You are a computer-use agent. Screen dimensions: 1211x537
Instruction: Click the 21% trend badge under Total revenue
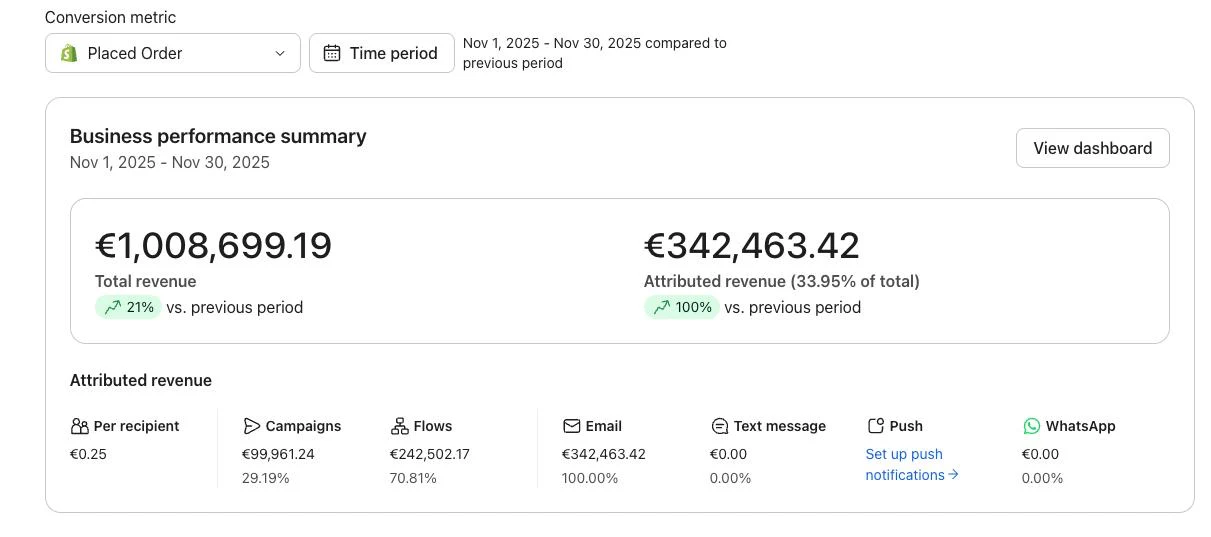[x=128, y=307]
